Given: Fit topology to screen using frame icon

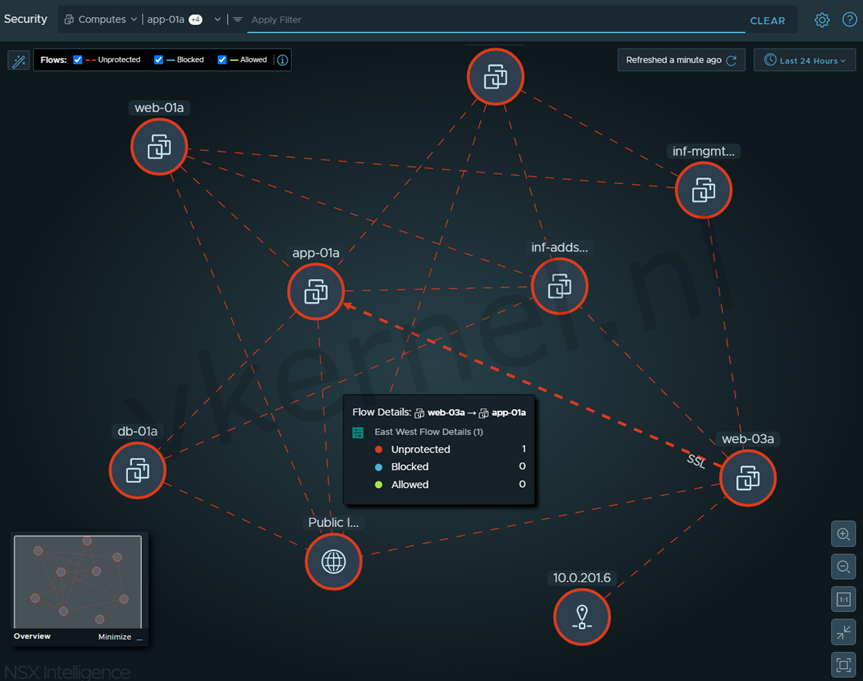Looking at the screenshot, I should 843,664.
